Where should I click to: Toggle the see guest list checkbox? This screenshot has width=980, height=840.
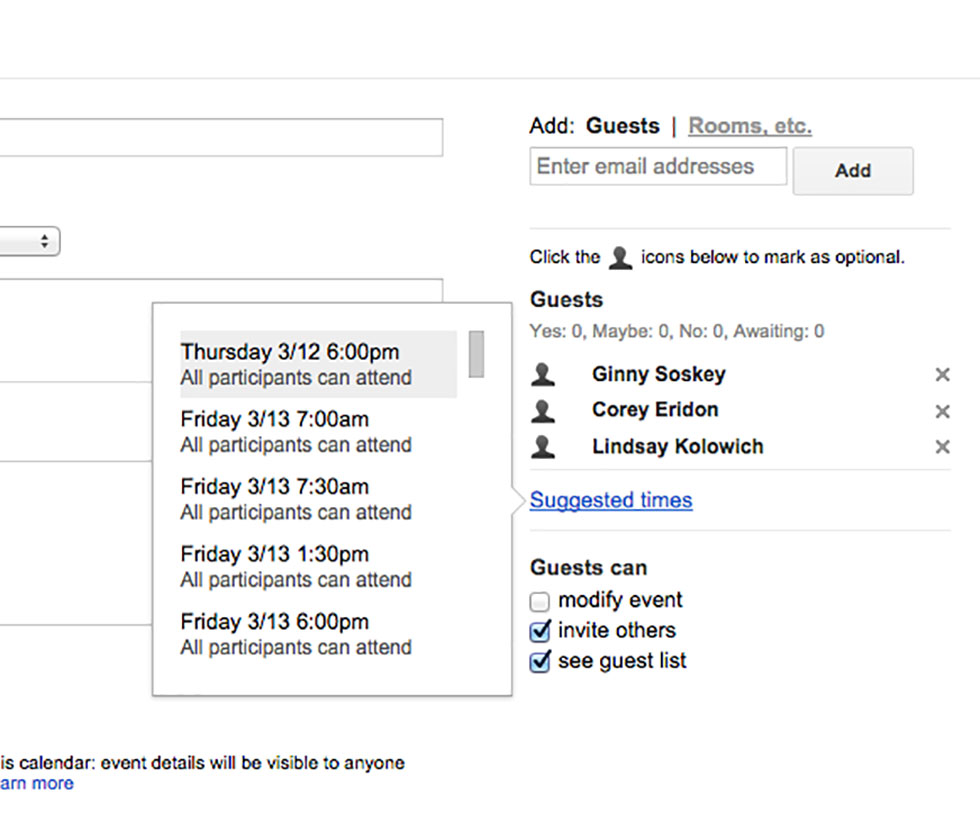(x=540, y=662)
